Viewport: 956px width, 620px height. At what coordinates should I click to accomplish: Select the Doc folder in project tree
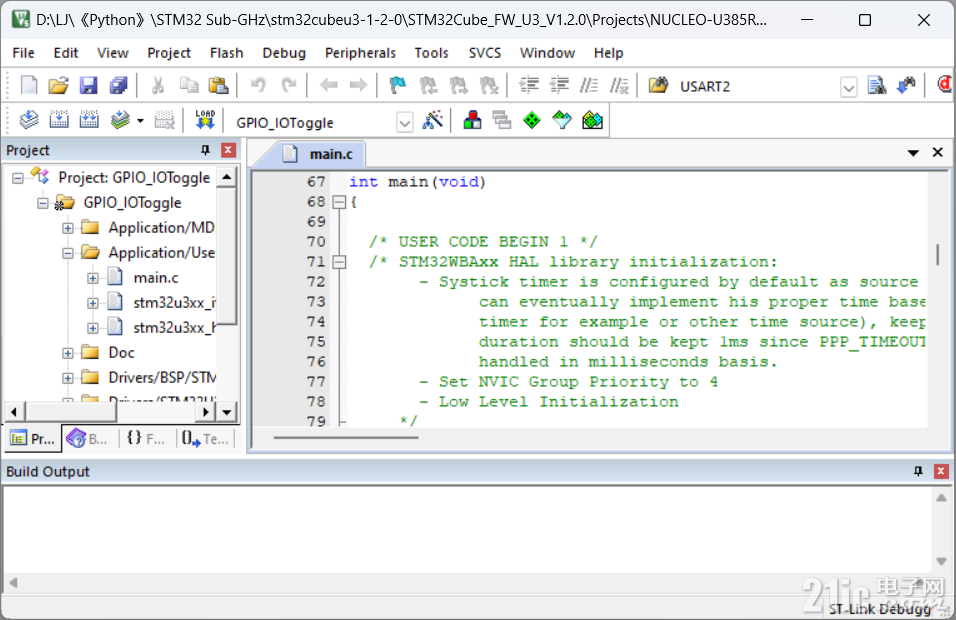(x=121, y=353)
